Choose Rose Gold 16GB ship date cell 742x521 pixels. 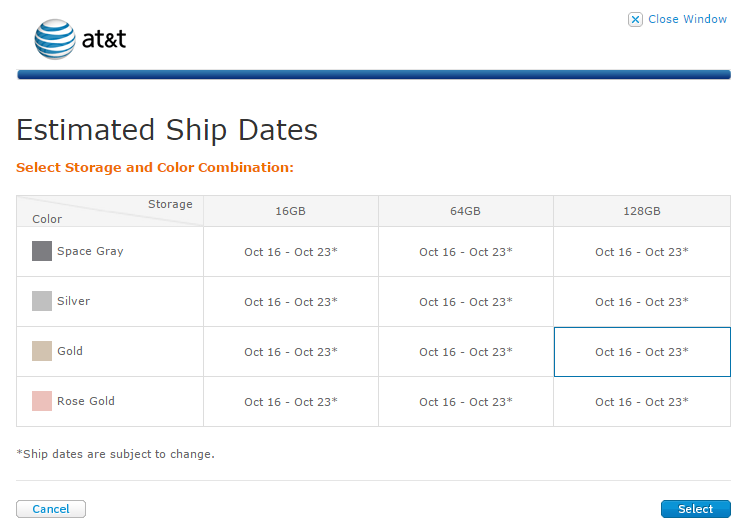point(291,402)
